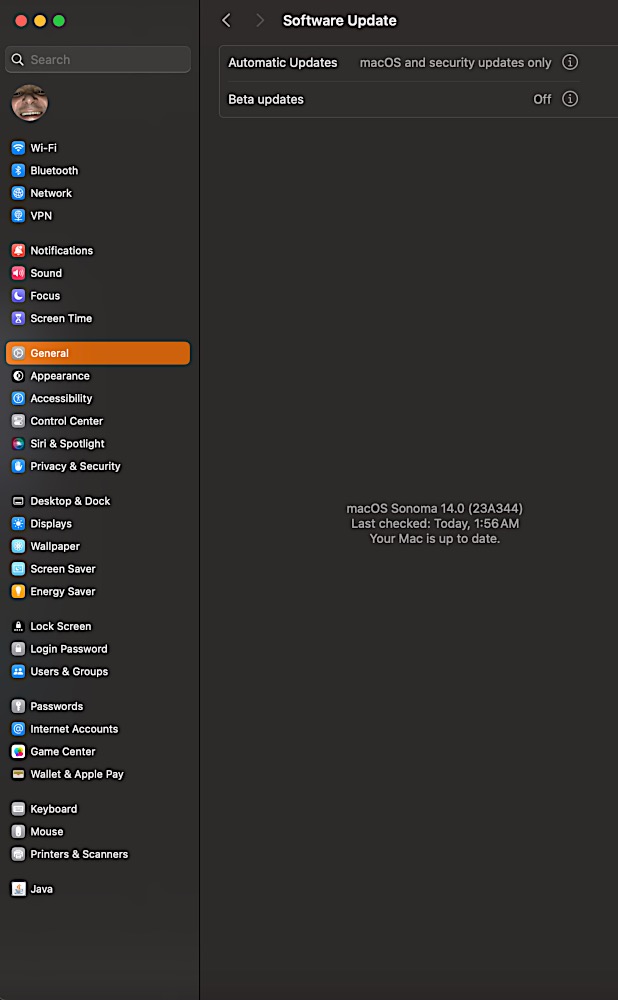Screen dimensions: 618x1000
Task: Switch to Accessibility settings
Action: tap(61, 399)
